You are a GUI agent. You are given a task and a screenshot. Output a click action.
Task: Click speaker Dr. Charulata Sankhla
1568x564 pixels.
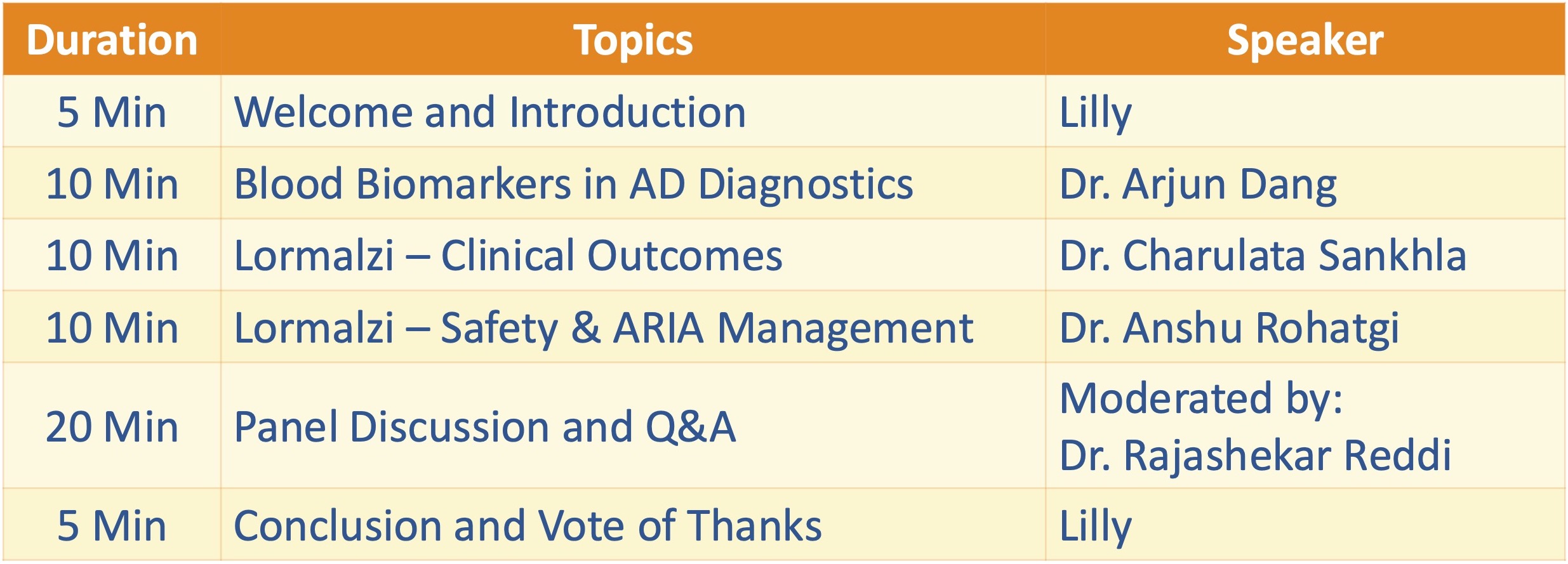(1263, 255)
